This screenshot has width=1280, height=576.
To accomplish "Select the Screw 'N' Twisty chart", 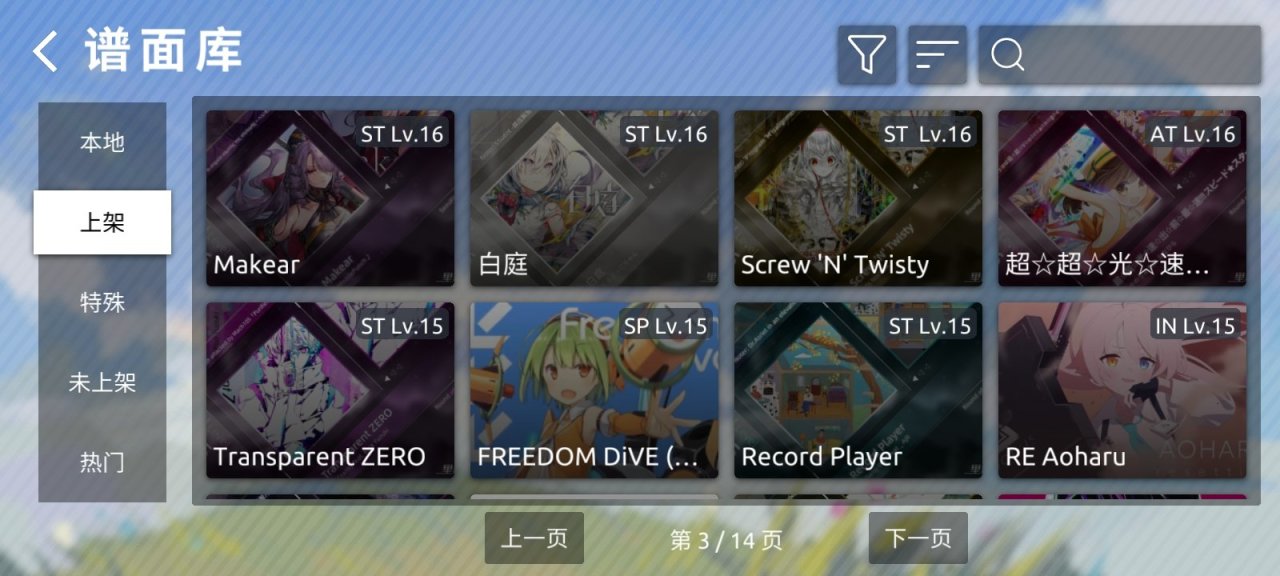I will (x=858, y=198).
